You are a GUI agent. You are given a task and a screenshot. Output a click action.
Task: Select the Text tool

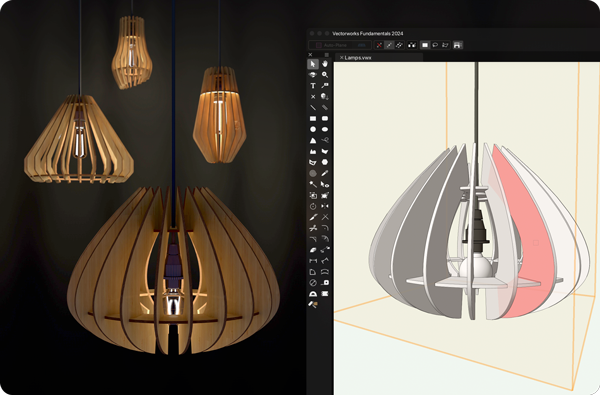click(x=313, y=86)
